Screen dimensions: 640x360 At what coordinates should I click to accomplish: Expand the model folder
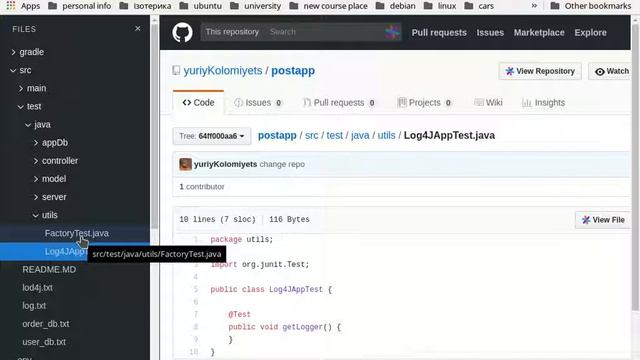(x=49, y=179)
